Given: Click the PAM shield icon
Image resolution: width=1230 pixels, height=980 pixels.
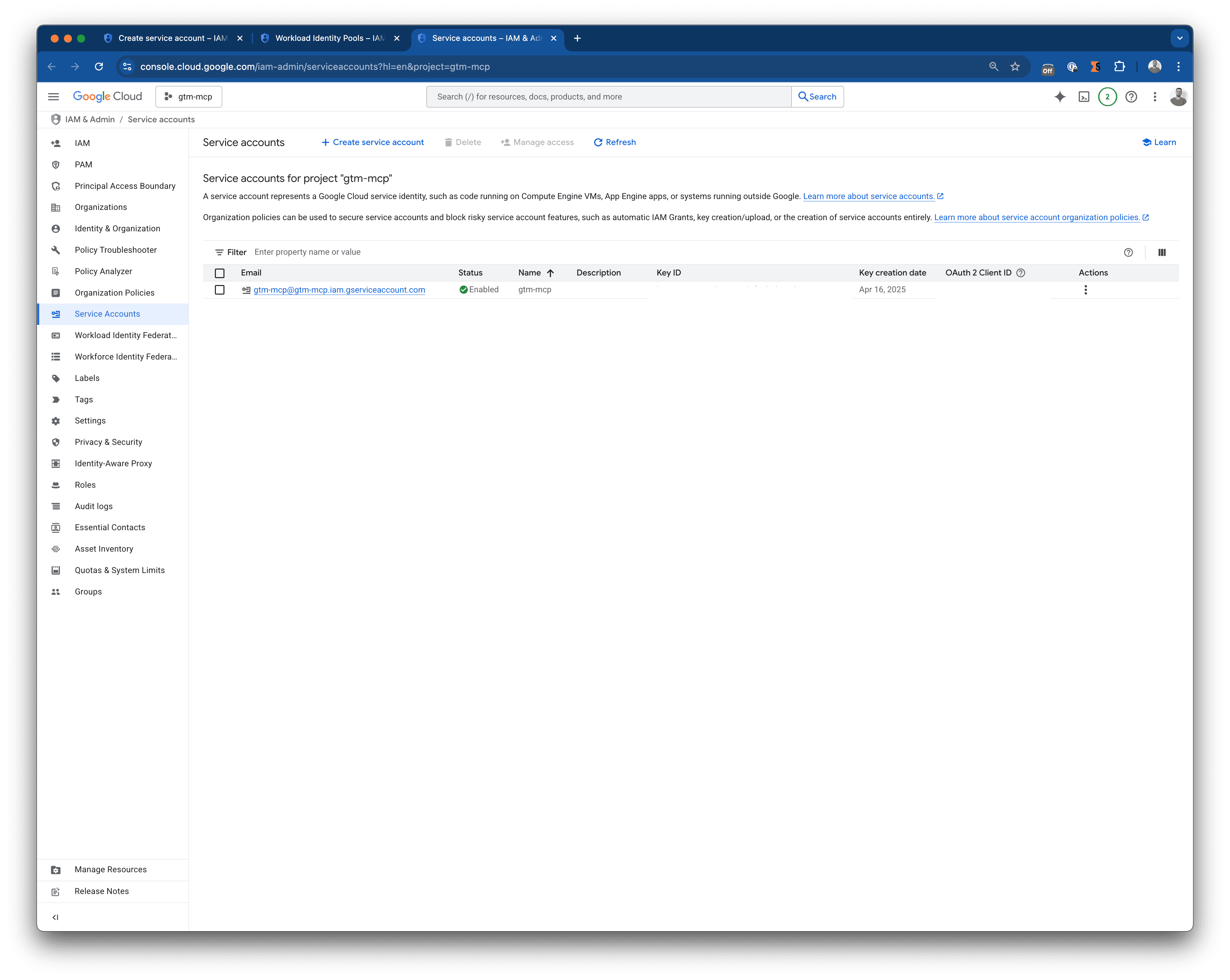Looking at the screenshot, I should [x=56, y=165].
